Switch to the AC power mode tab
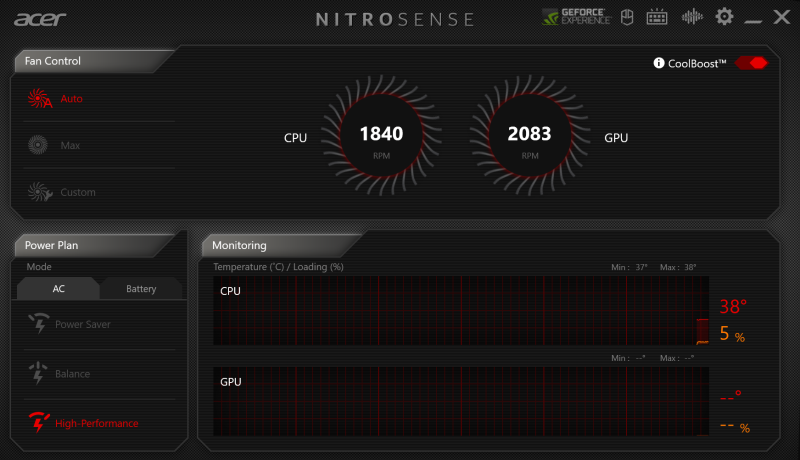Viewport: 800px width, 460px height. (x=58, y=289)
